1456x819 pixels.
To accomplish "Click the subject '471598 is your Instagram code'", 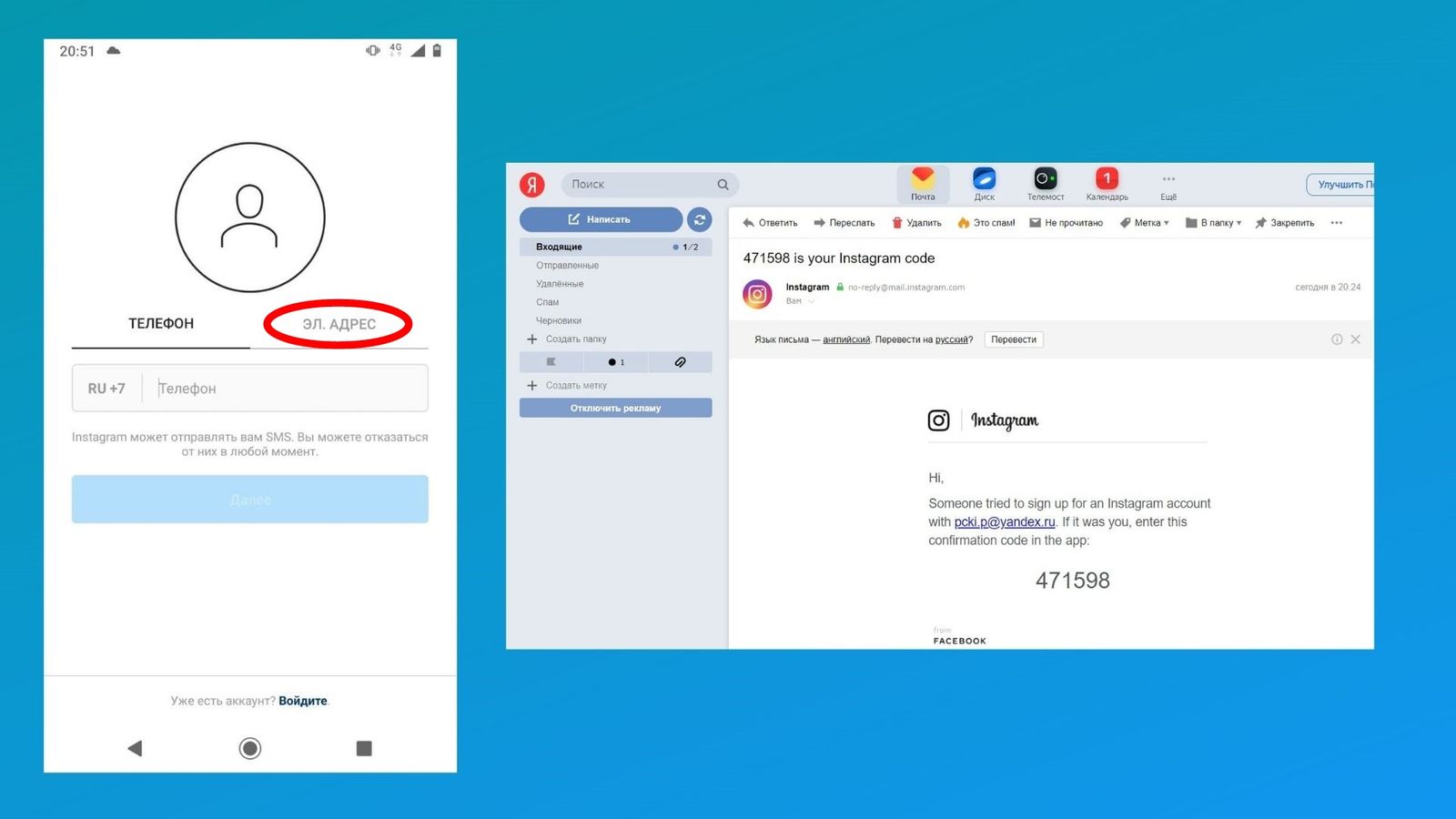I will pos(839,258).
